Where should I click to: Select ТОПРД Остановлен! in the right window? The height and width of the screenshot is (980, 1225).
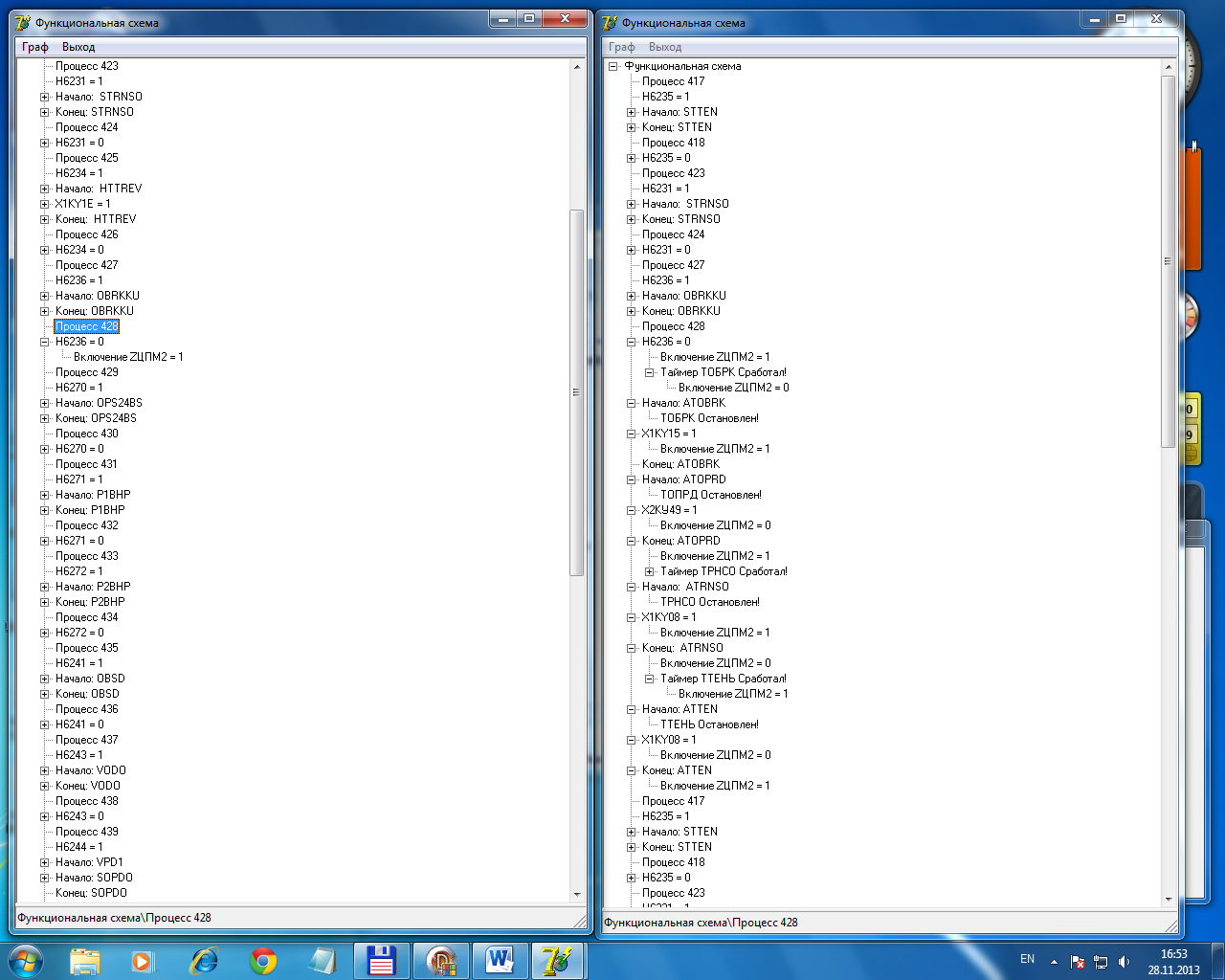tap(711, 495)
